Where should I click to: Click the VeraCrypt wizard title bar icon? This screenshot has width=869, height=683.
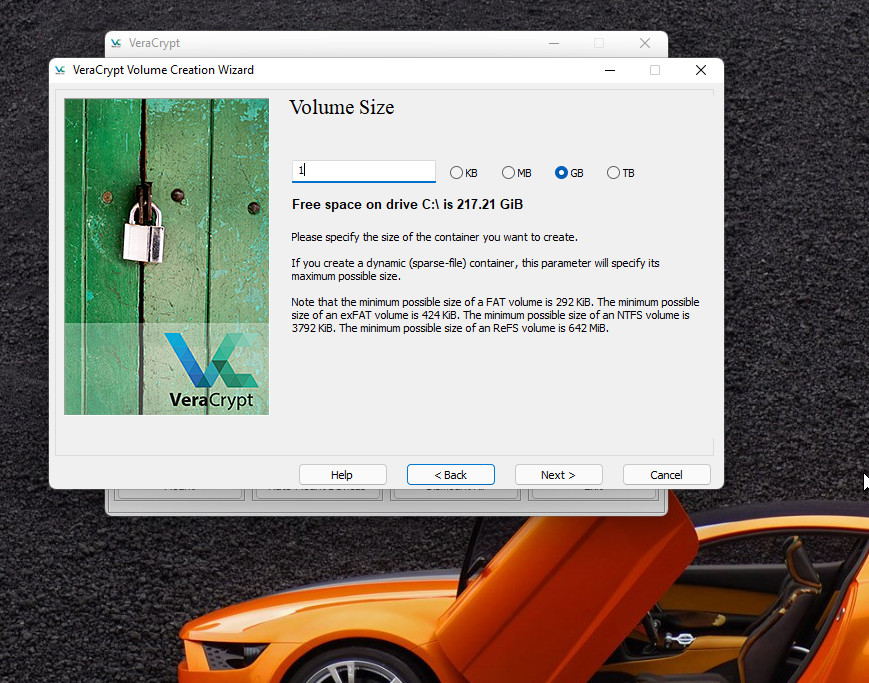click(60, 70)
